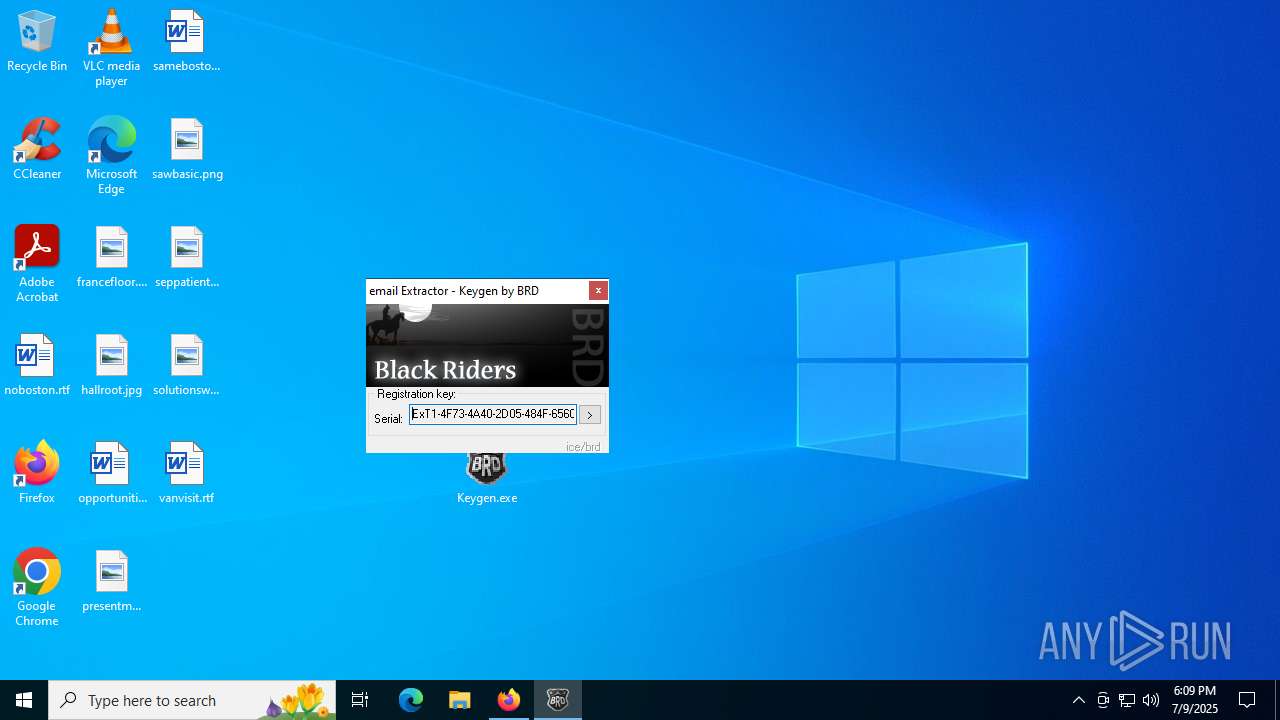The image size is (1280, 720).
Task: Click the taskbar search box
Action: [x=192, y=700]
